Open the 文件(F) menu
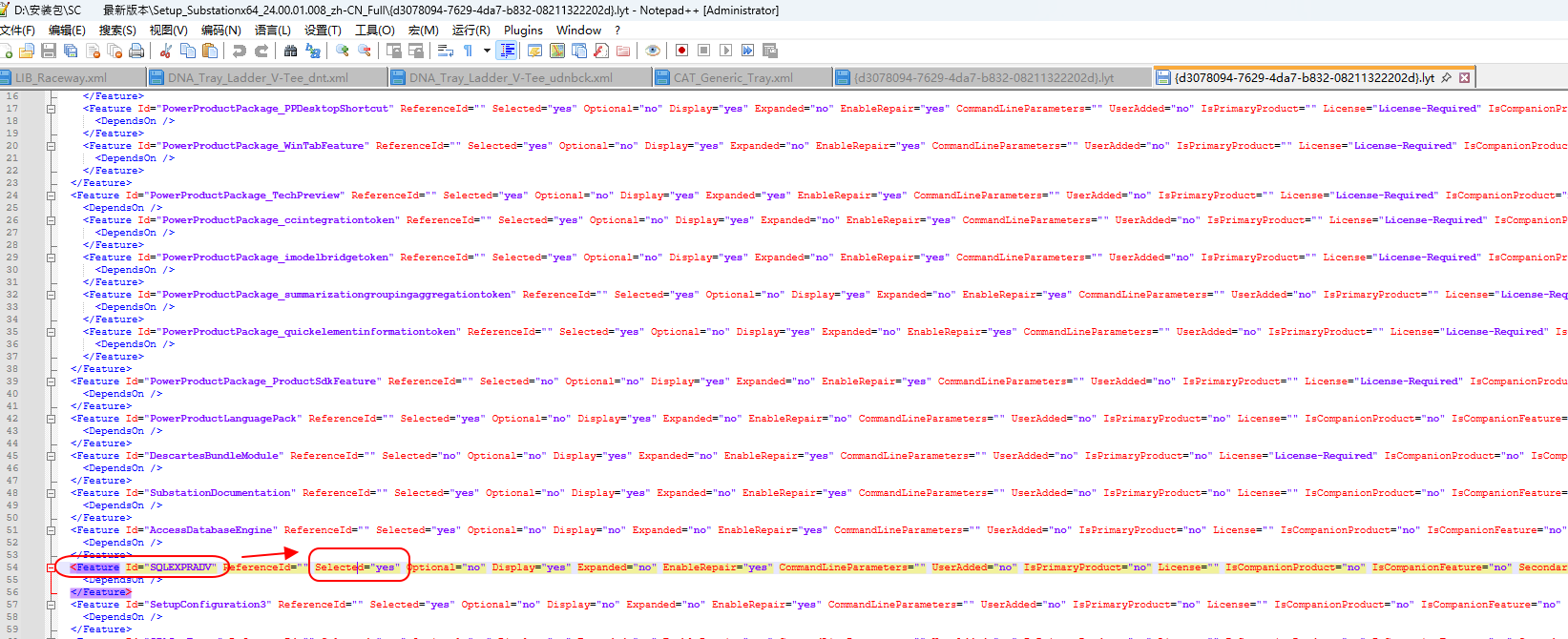Image resolution: width=1568 pixels, height=639 pixels. (17, 31)
